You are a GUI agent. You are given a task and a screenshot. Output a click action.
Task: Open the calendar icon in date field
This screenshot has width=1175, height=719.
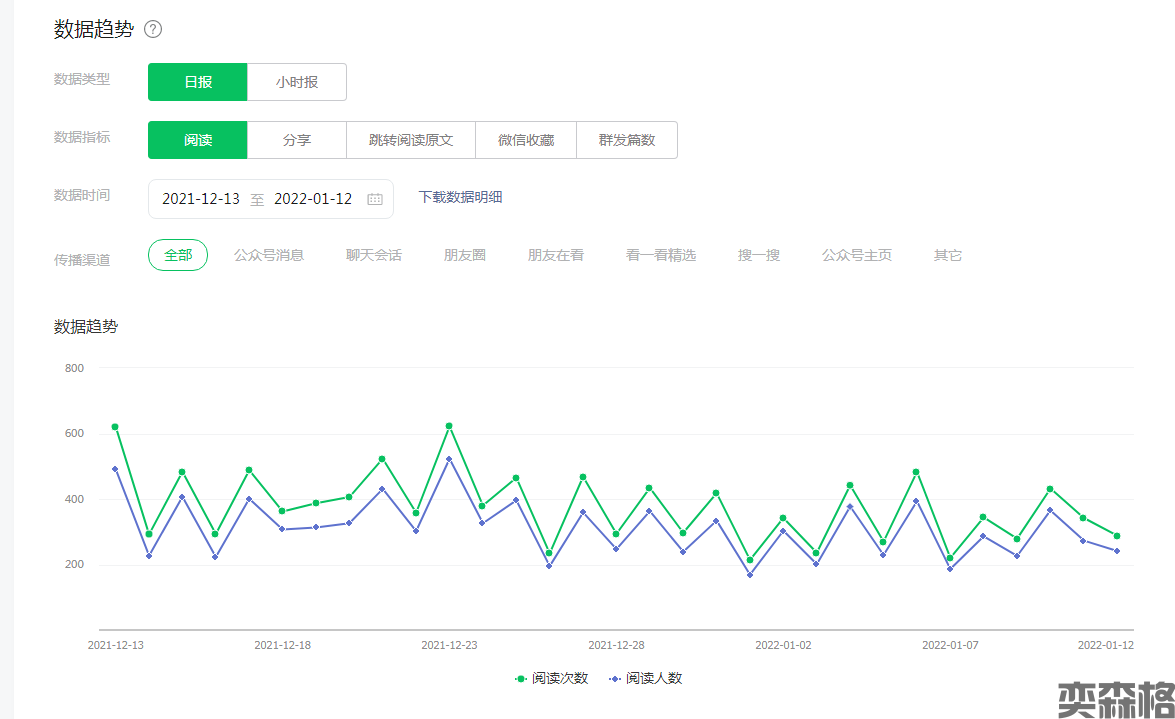pyautogui.click(x=375, y=199)
